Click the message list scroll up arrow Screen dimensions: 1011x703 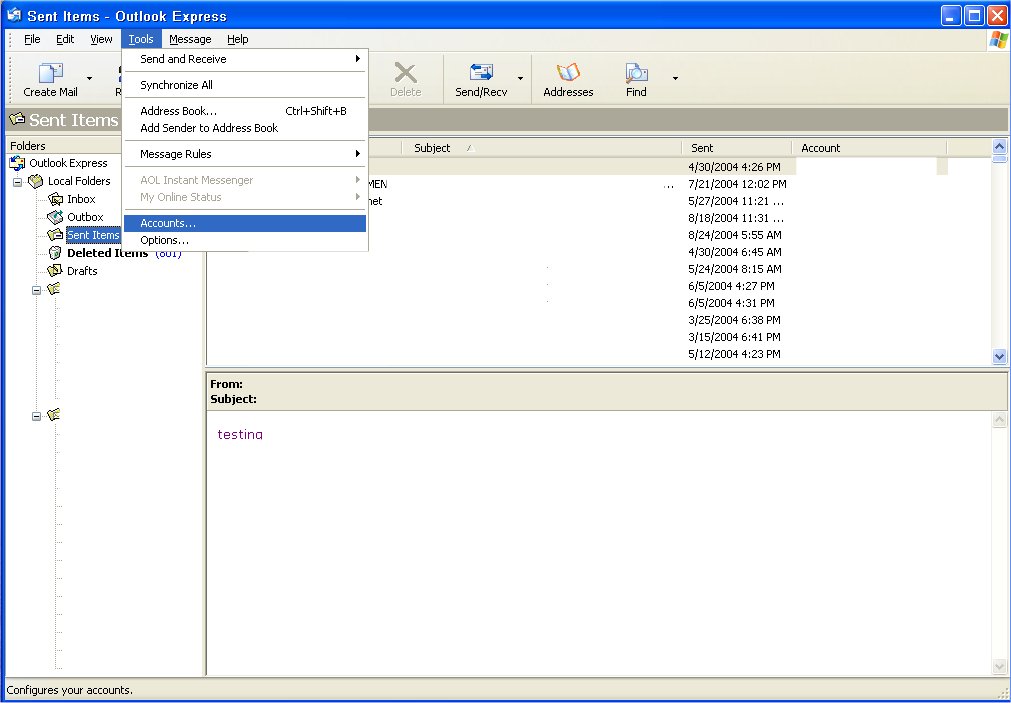(x=1000, y=147)
